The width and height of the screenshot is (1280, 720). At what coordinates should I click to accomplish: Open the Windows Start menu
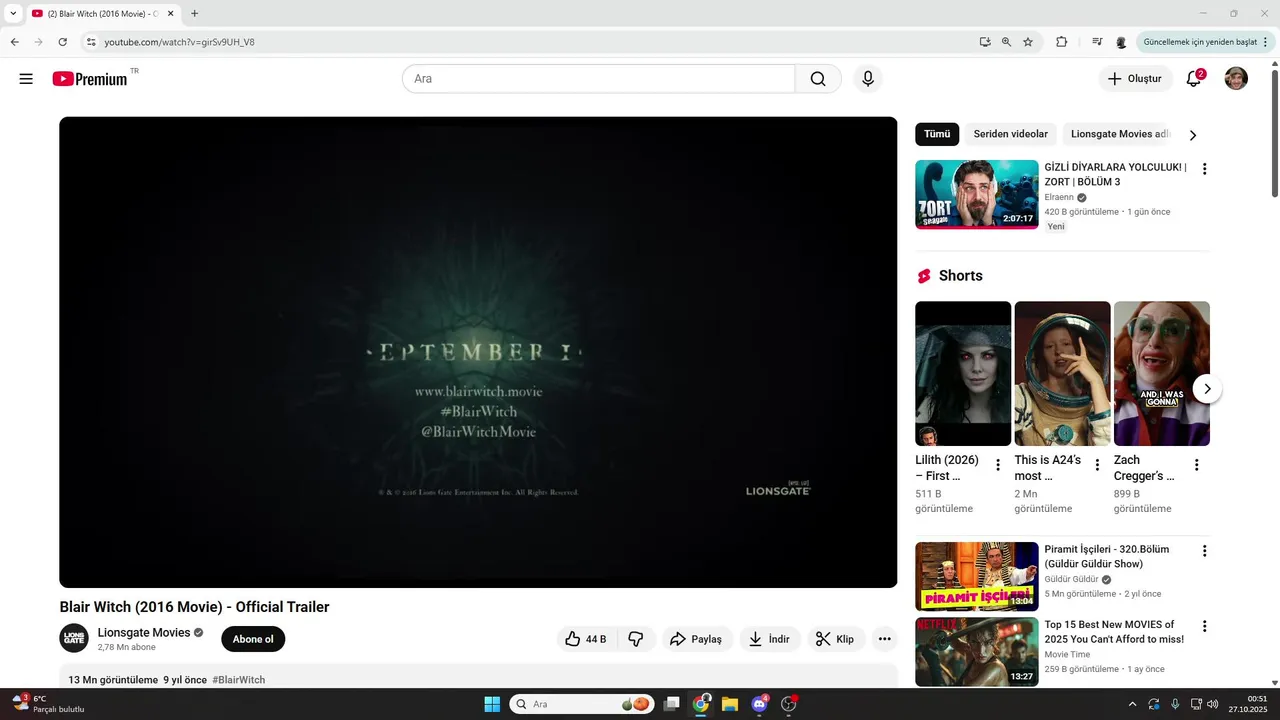click(492, 704)
